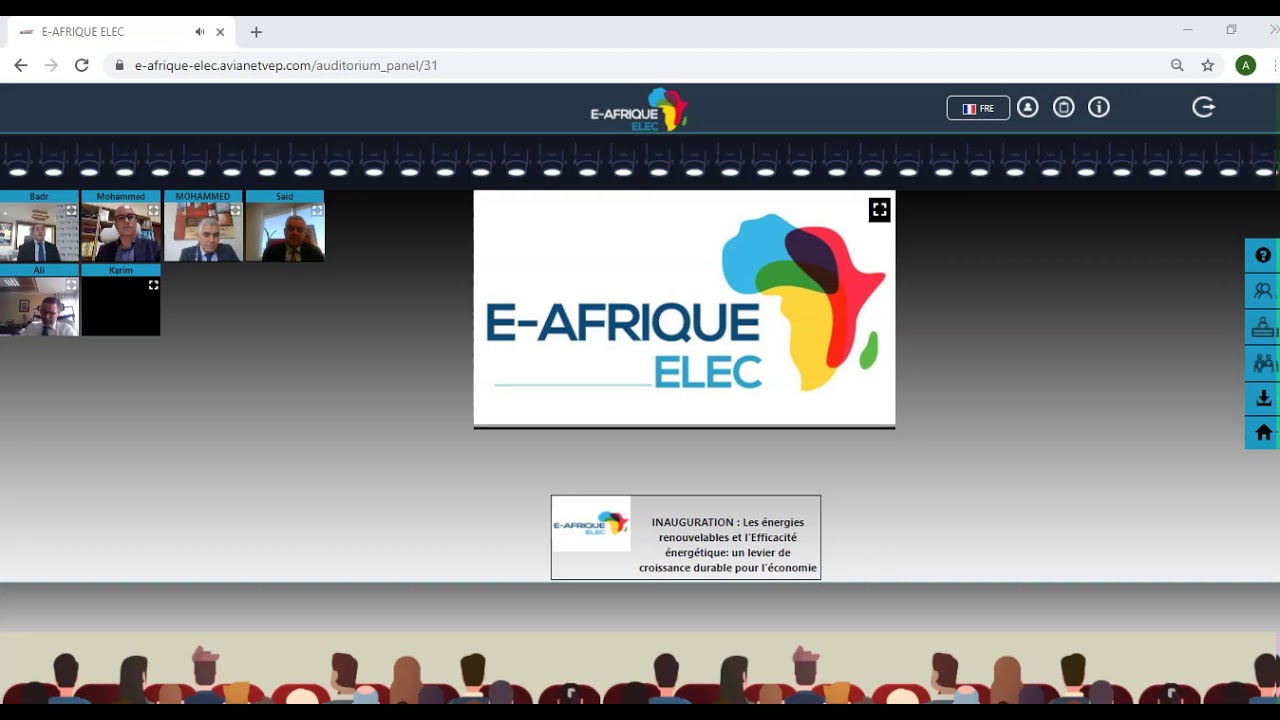Click the small logo in session info box
The image size is (1280, 720).
point(591,524)
